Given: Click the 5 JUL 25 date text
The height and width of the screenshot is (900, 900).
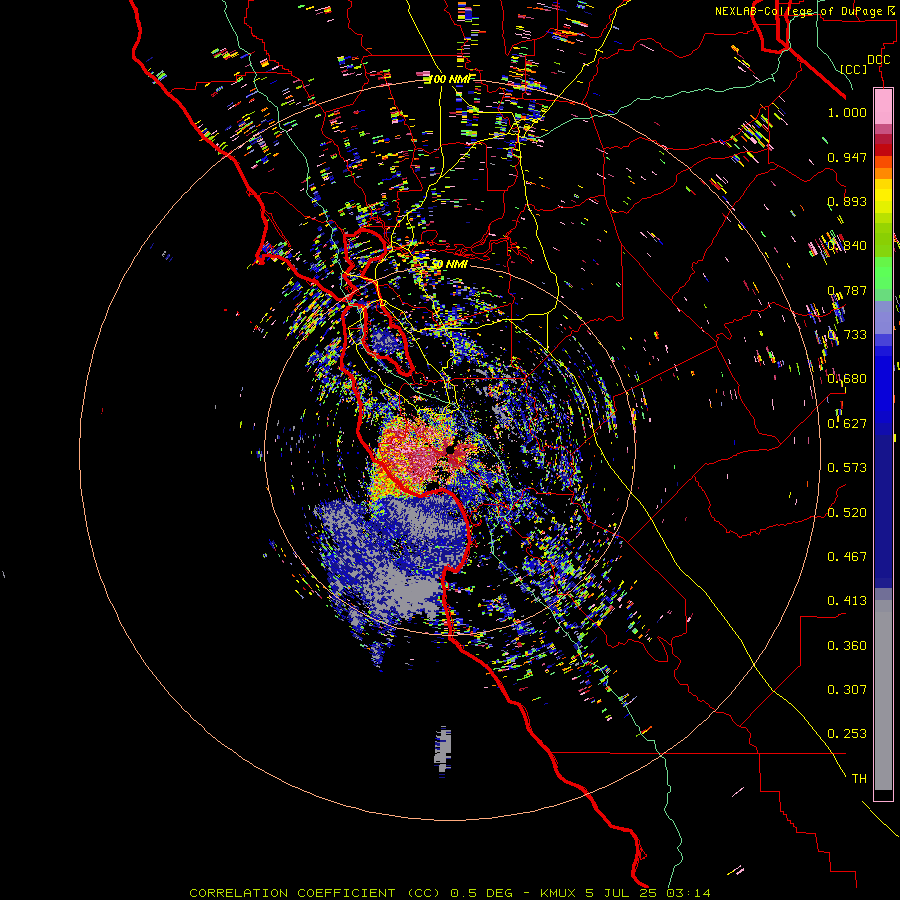Looking at the screenshot, I should [x=623, y=893].
